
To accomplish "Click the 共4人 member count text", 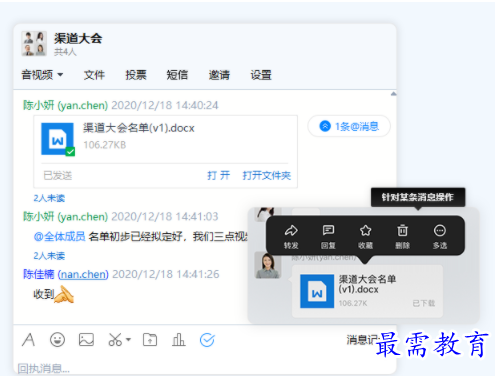I will 65,52.
